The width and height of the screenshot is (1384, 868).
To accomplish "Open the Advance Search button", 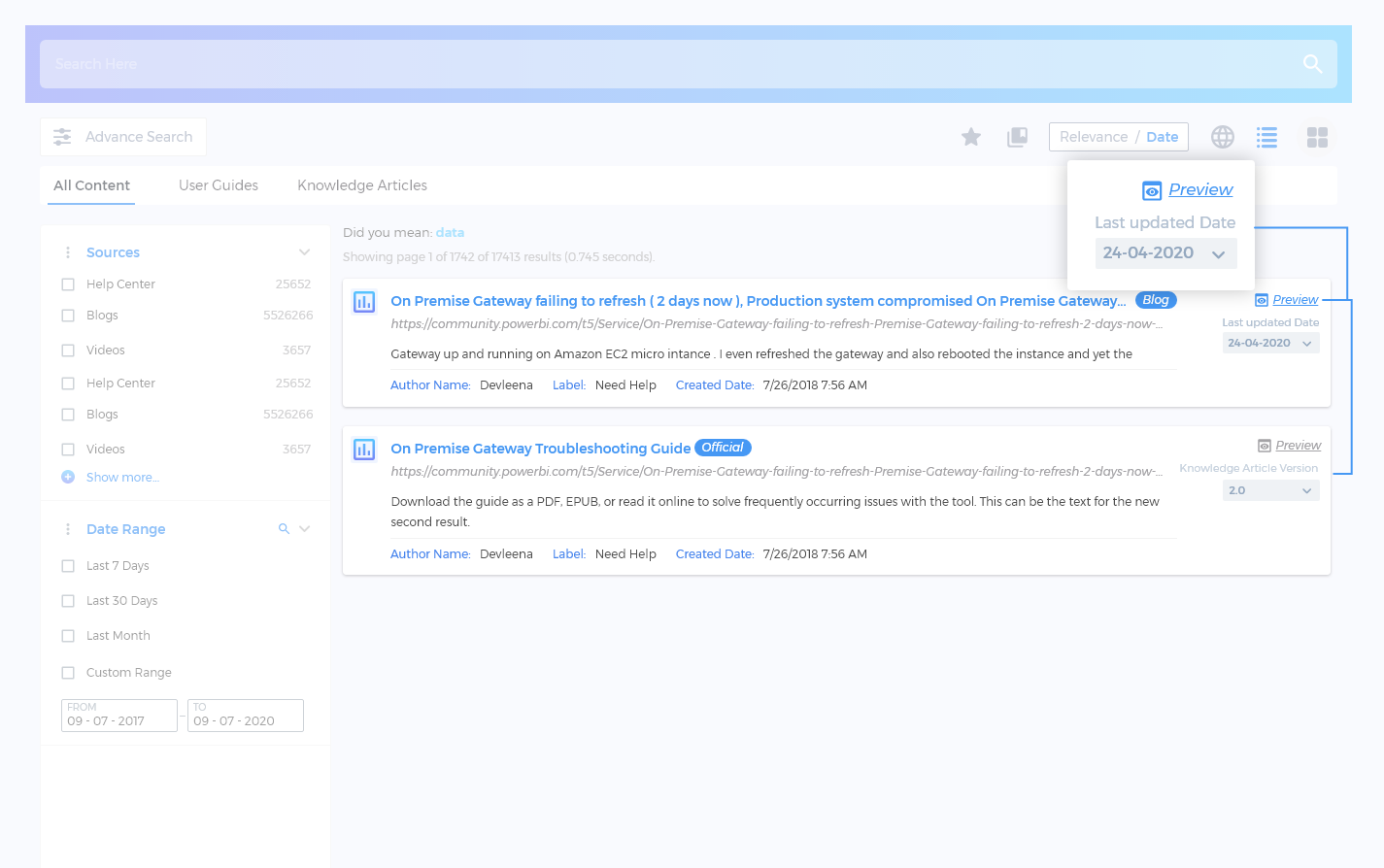I will [123, 137].
